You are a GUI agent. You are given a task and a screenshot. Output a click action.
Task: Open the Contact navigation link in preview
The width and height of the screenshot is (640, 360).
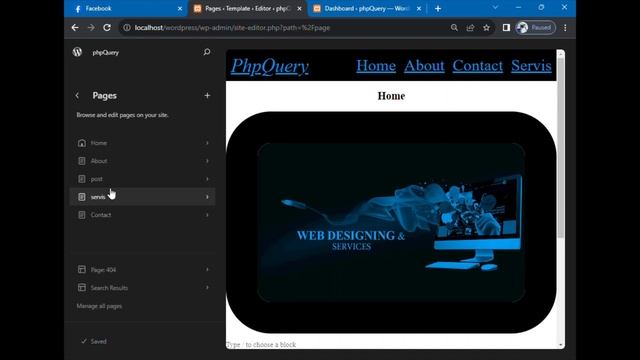coord(478,66)
